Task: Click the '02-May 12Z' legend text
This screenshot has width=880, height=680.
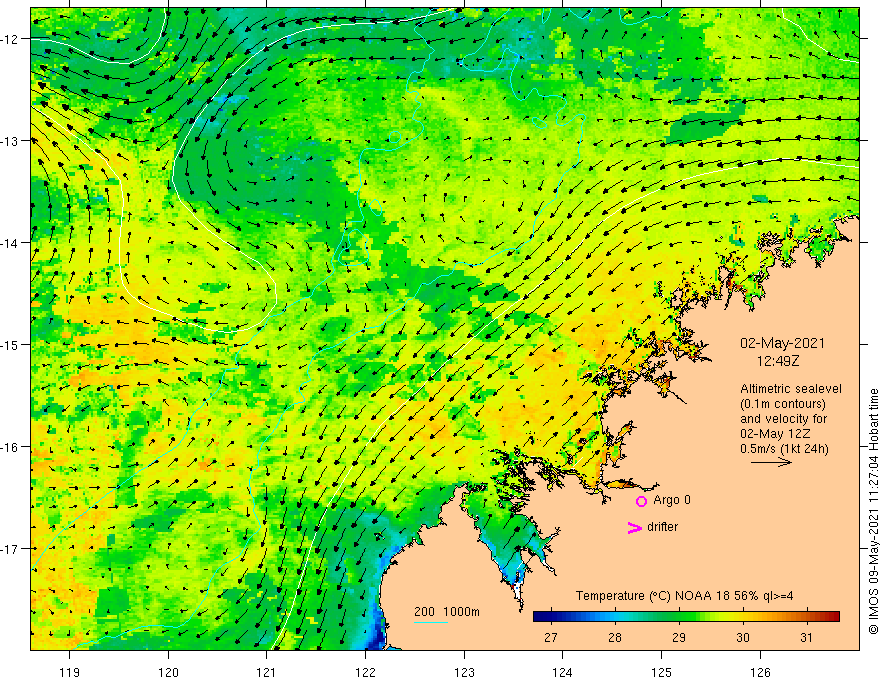Action: click(x=774, y=434)
